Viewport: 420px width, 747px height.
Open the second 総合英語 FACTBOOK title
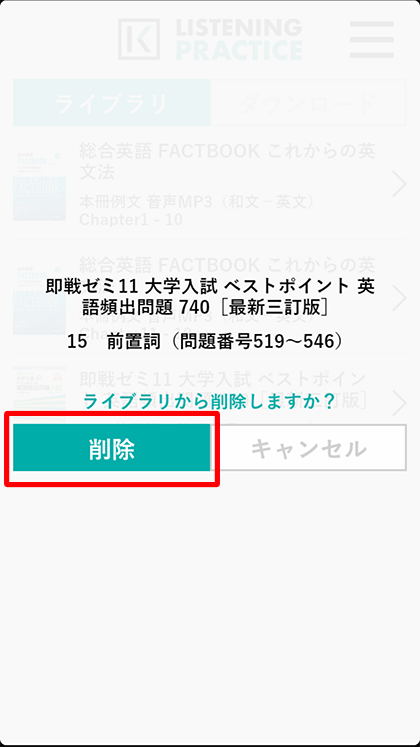coord(227,263)
